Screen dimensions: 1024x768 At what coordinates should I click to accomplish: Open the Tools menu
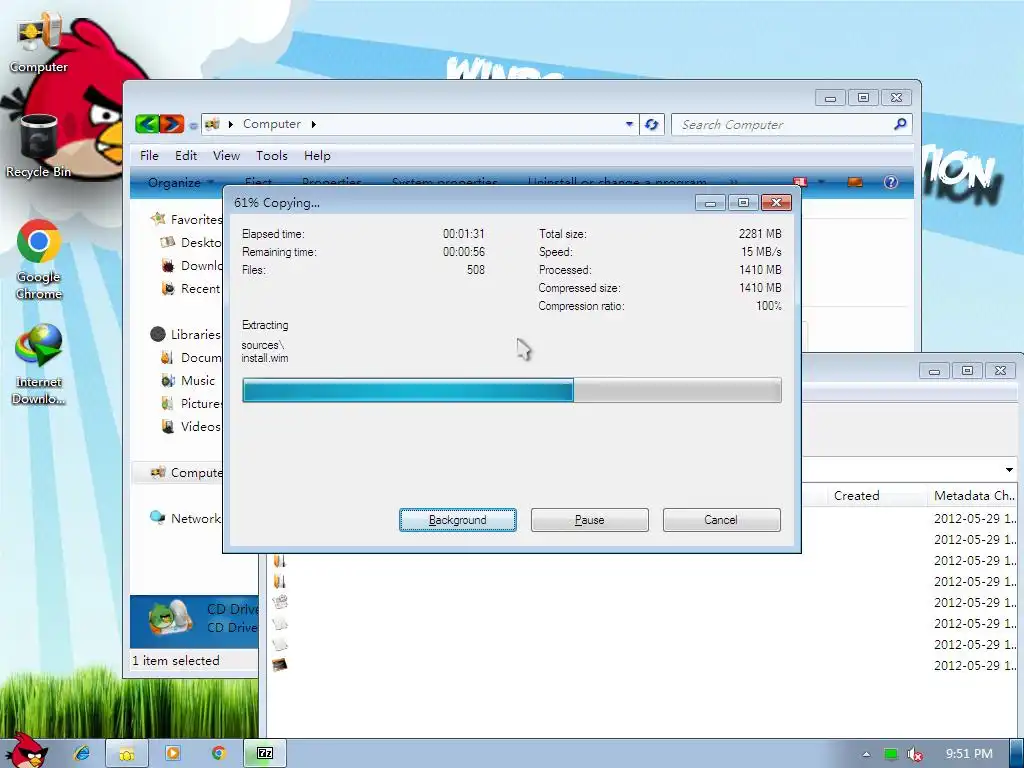click(x=272, y=155)
